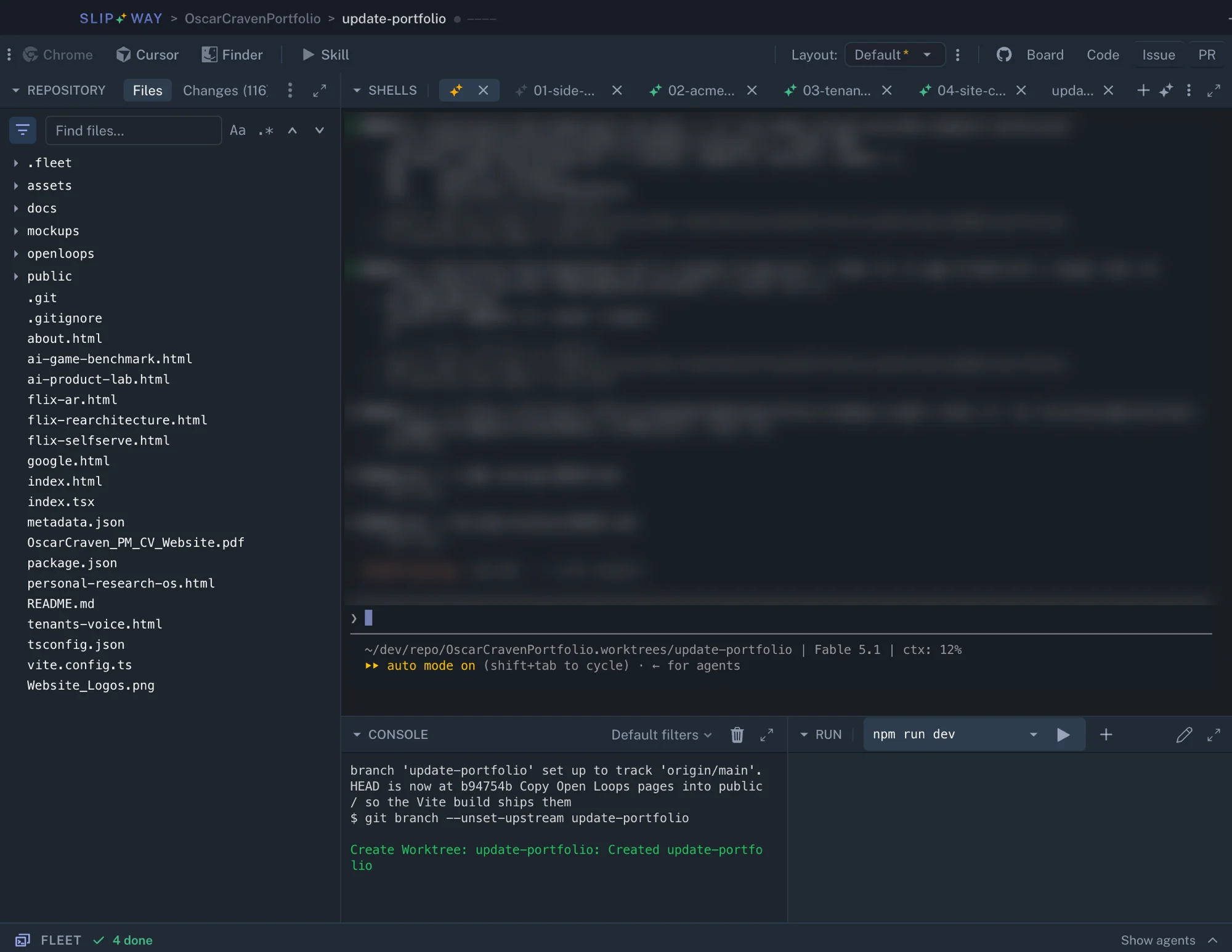
Task: Open Website_Logos.png file
Action: 91,685
